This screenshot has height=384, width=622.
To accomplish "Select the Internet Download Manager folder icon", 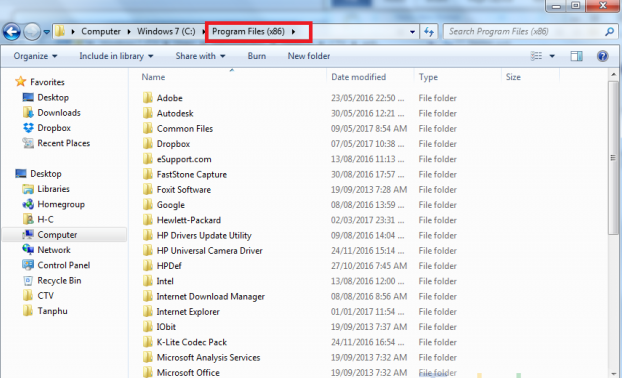I will point(148,296).
